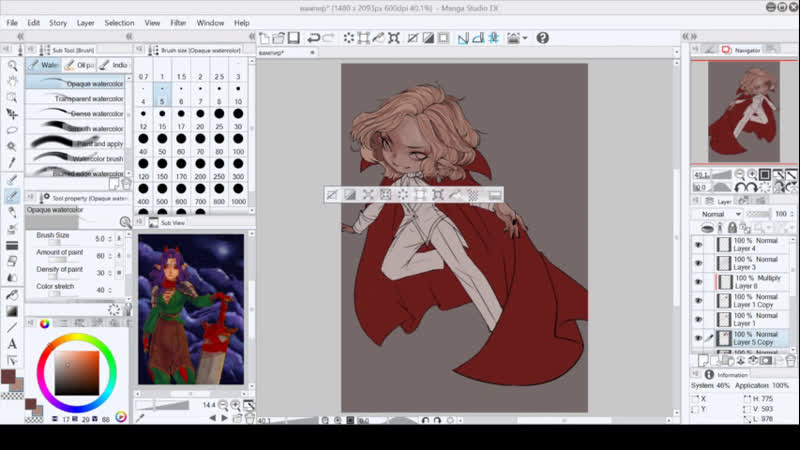Screen dimensions: 800x450
Task: Open the layer opacity value field
Action: 781,214
